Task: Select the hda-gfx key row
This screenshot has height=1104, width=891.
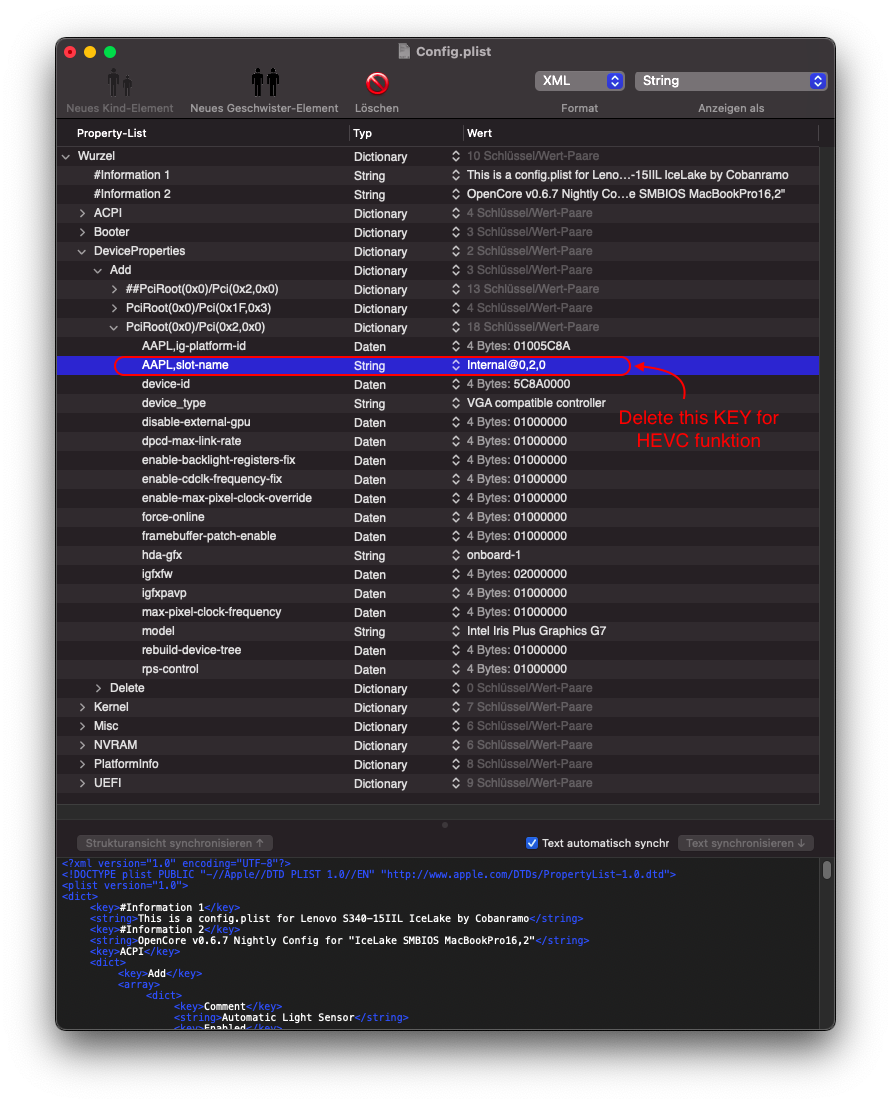Action: 437,556
